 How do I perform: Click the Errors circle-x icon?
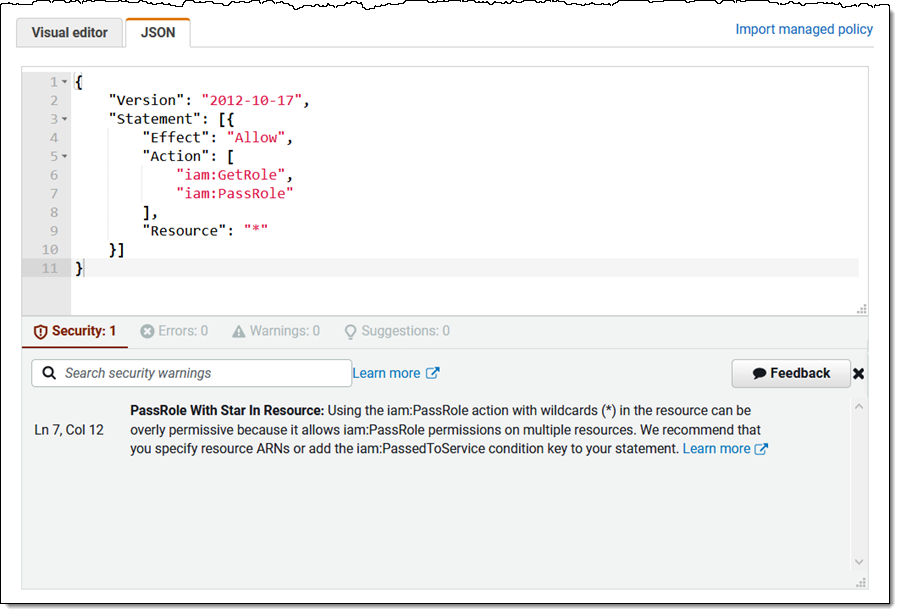click(148, 331)
